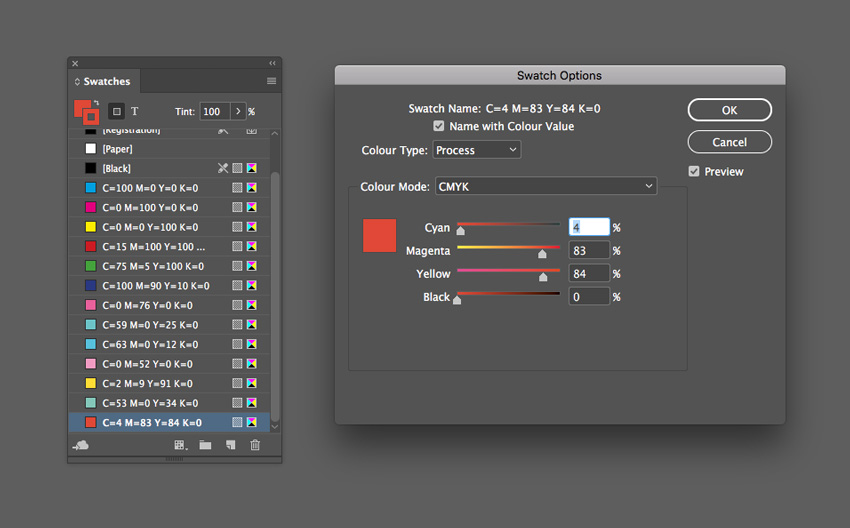Open the Show Swatch Kinds grid icon
The image size is (850, 528).
(x=180, y=445)
